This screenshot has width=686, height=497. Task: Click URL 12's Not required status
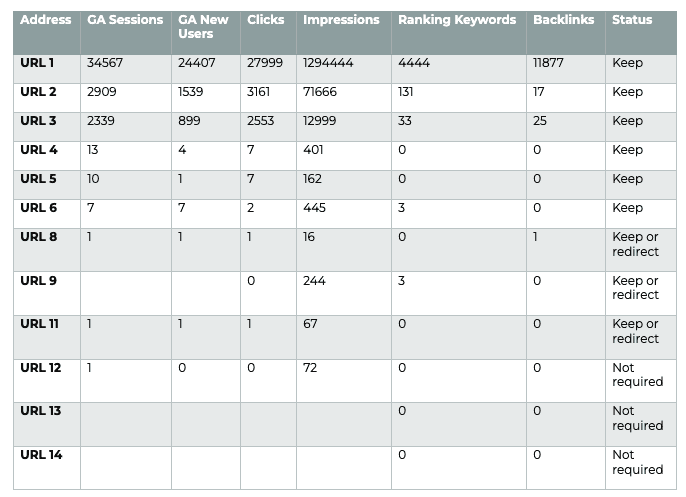click(x=637, y=375)
